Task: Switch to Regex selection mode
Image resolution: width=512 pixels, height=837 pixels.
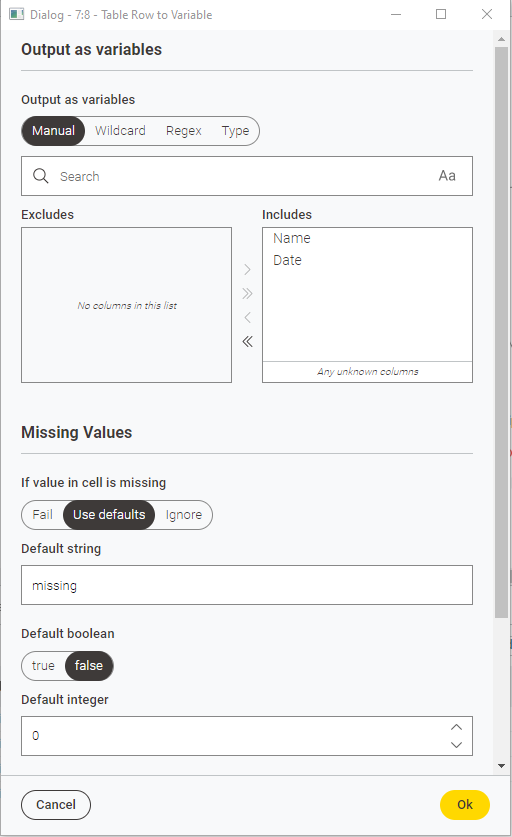Action: [184, 131]
